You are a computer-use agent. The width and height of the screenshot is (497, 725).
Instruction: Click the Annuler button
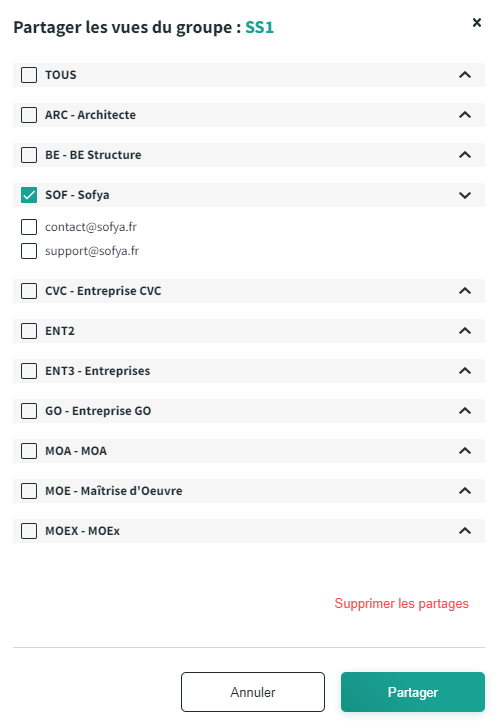pos(253,692)
